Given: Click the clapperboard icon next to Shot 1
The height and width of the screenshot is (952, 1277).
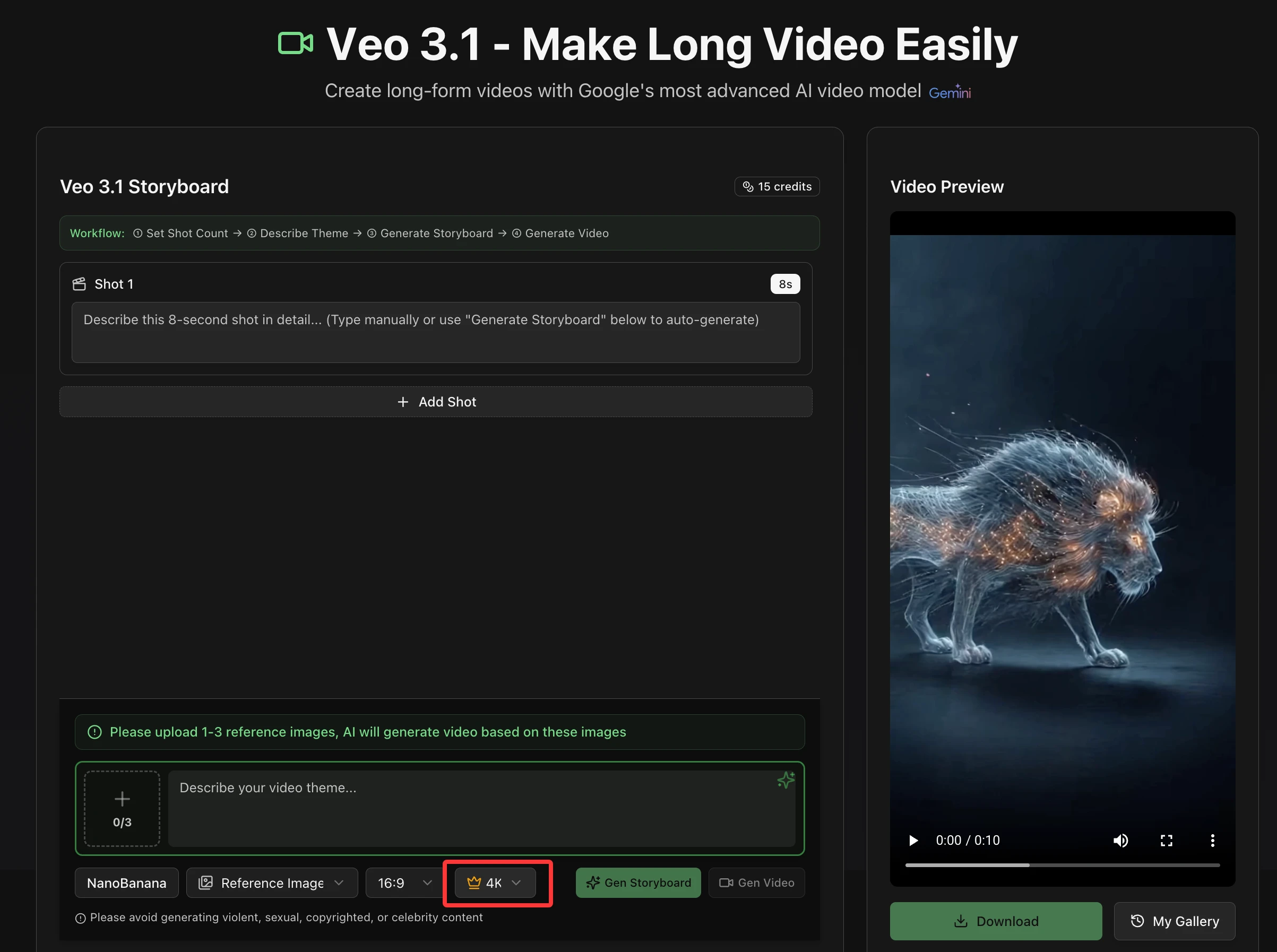Looking at the screenshot, I should (79, 283).
